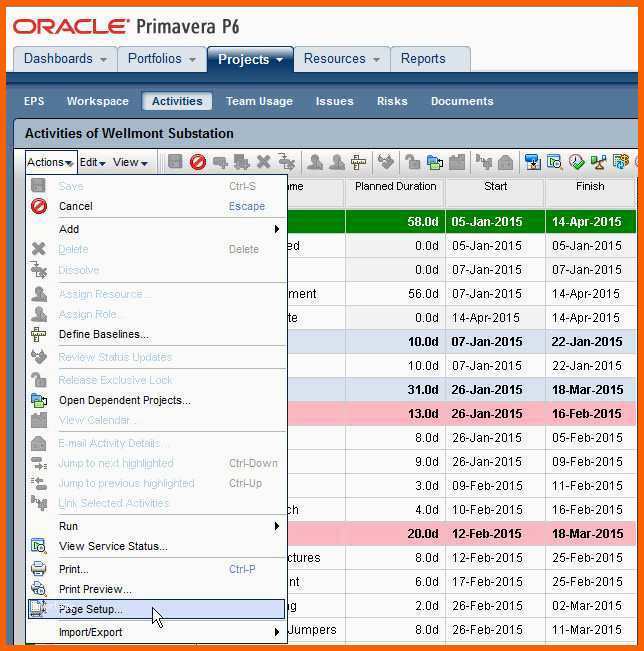Click the Assign Resource toolbar icon

(315, 162)
